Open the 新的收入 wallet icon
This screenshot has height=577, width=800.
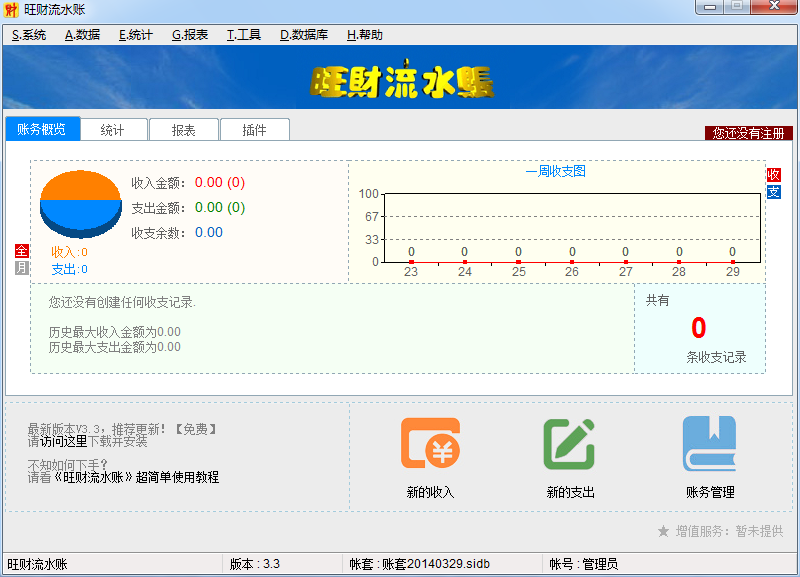click(x=430, y=443)
